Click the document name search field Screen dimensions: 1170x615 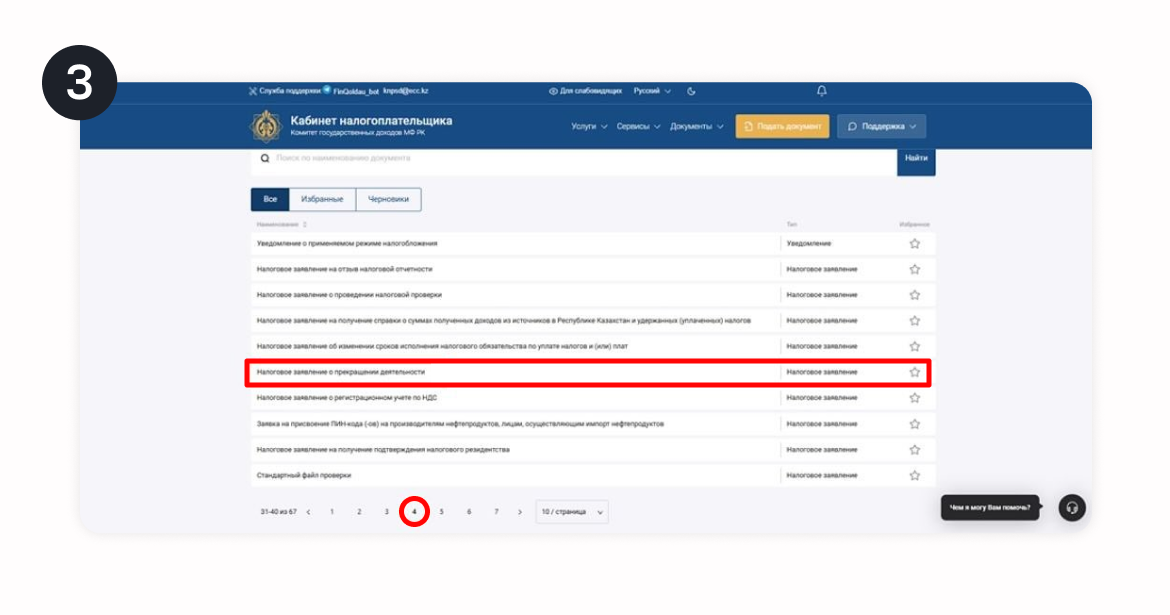580,158
